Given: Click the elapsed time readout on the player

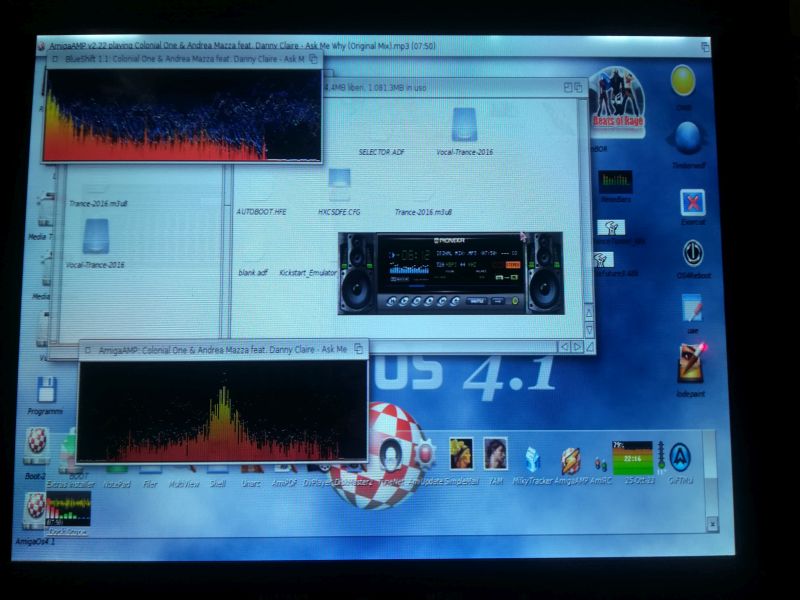Looking at the screenshot, I should point(412,255).
